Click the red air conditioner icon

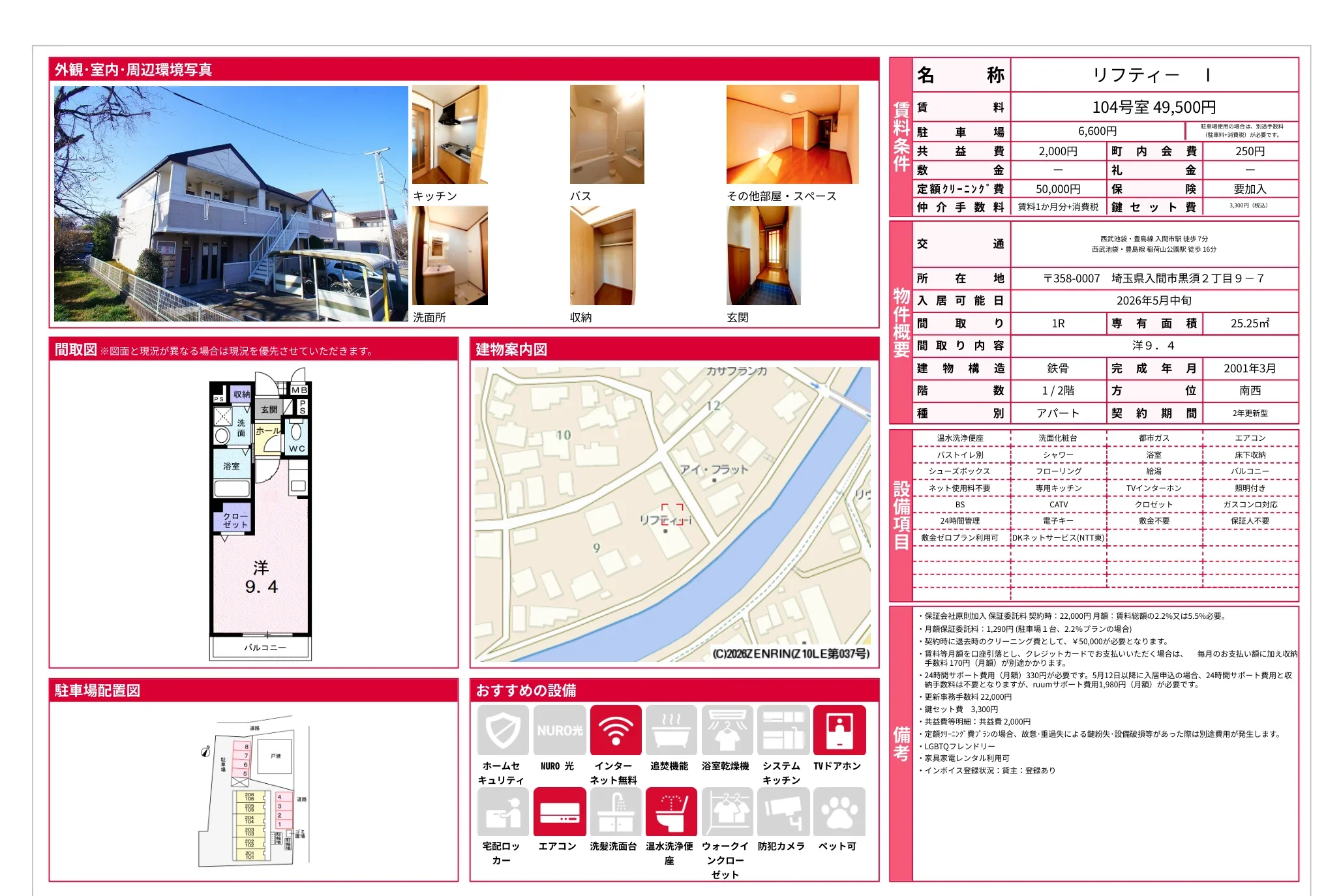pos(559,811)
